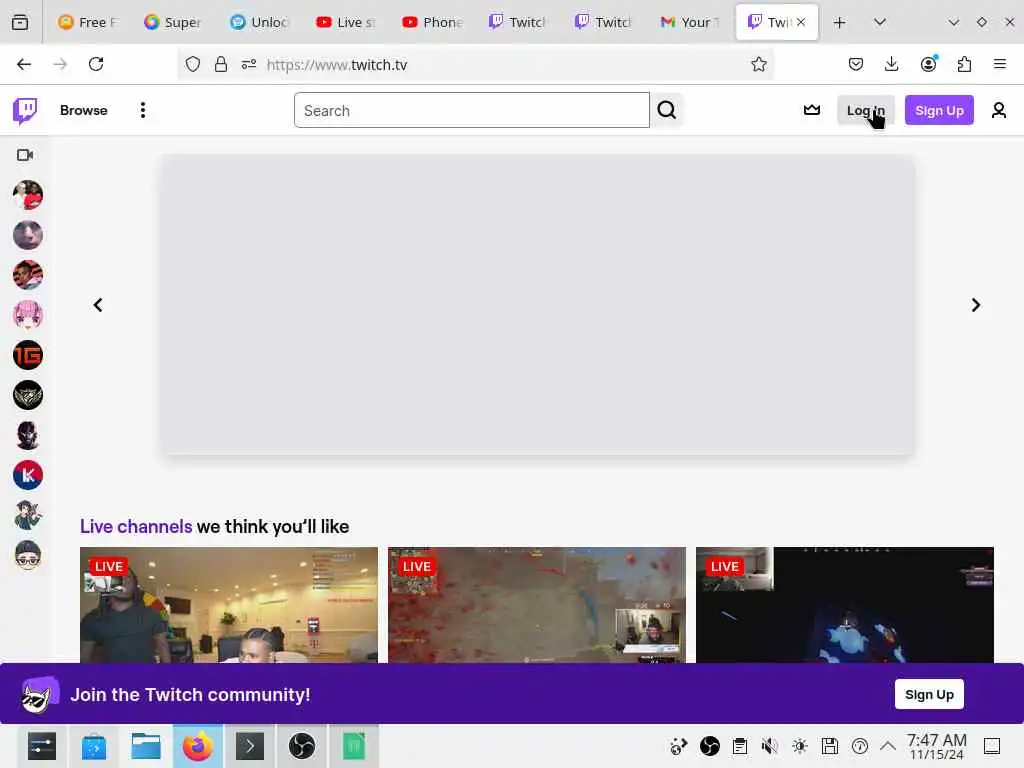Toggle the muted volume tray icon
This screenshot has width=1024, height=768.
point(770,746)
